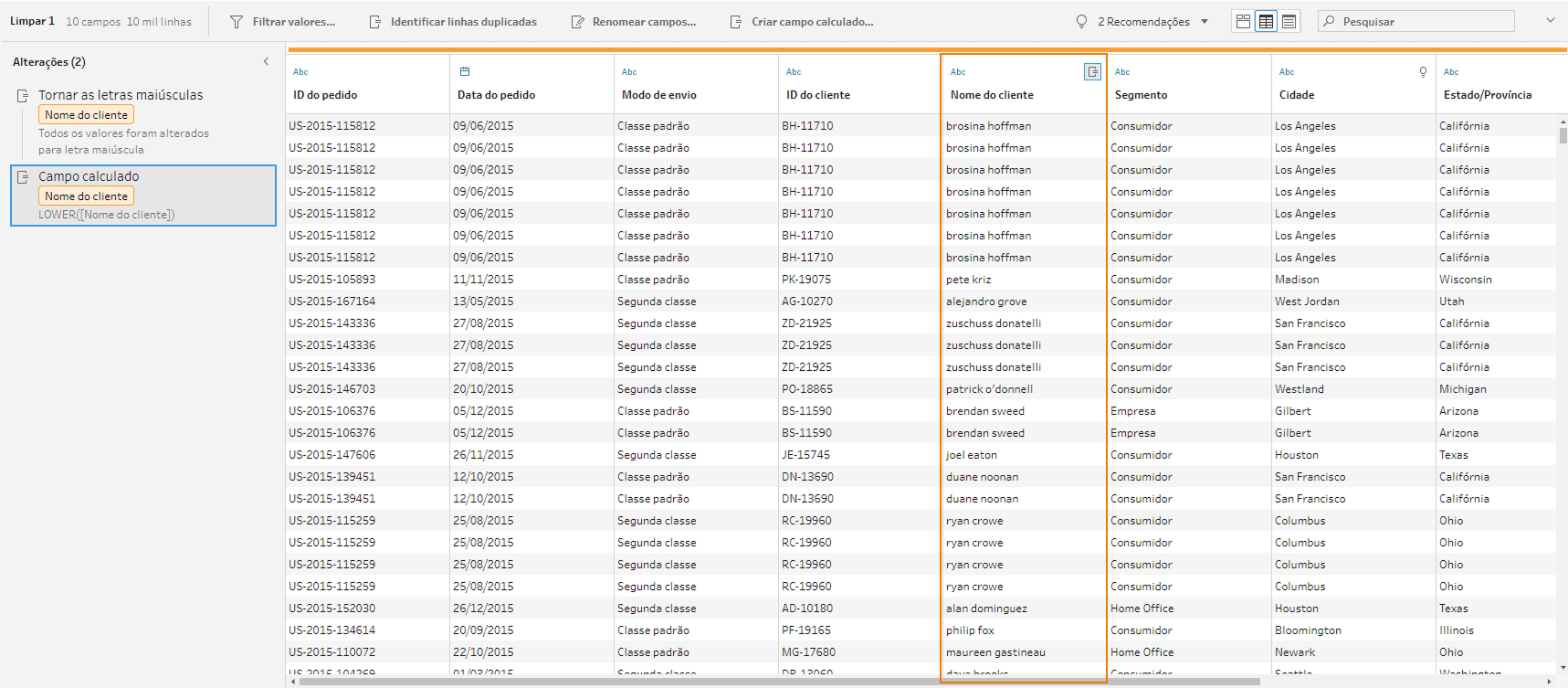Click the Renomear campos pencil icon
The width and height of the screenshot is (1568, 688).
(577, 21)
